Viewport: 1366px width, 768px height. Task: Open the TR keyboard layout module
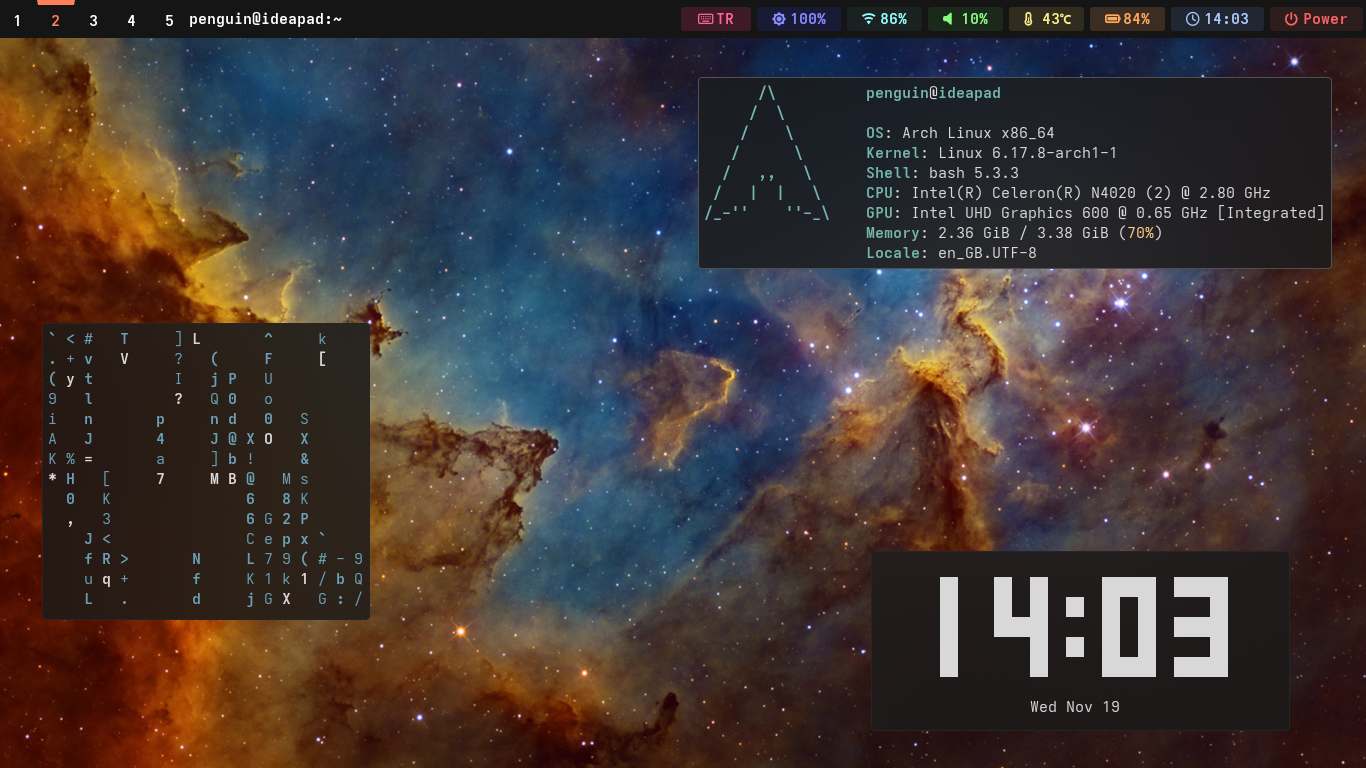716,19
